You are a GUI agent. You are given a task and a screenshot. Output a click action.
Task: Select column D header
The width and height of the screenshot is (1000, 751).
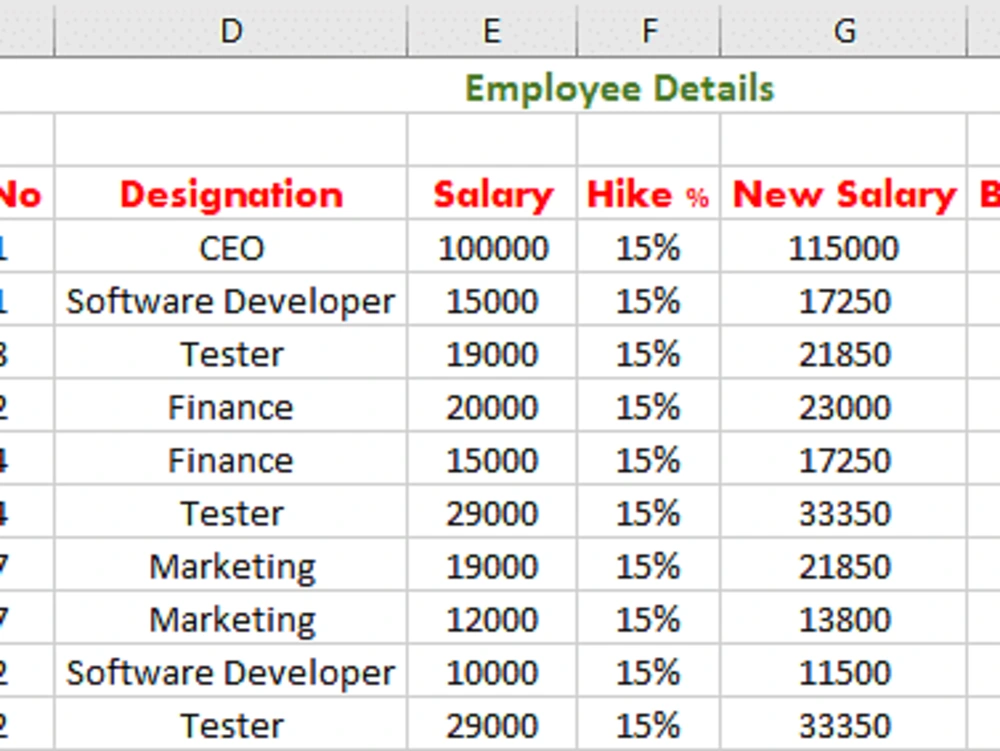pos(231,30)
